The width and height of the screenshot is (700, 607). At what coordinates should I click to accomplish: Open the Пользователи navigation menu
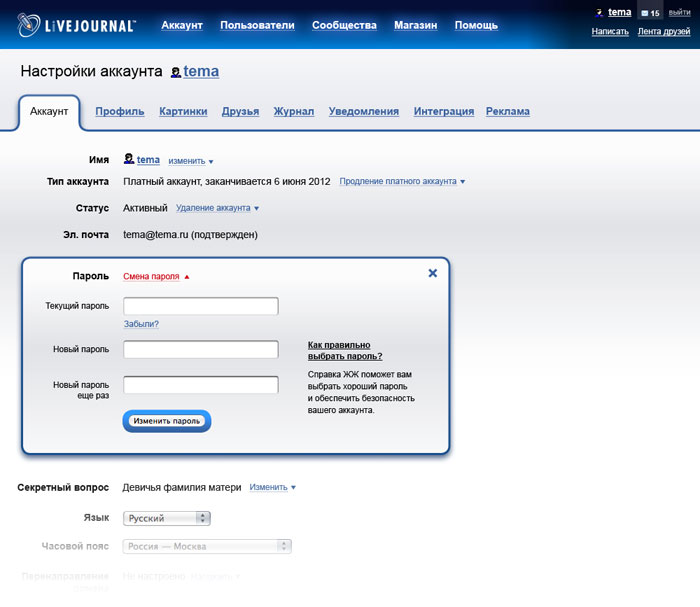(x=257, y=25)
